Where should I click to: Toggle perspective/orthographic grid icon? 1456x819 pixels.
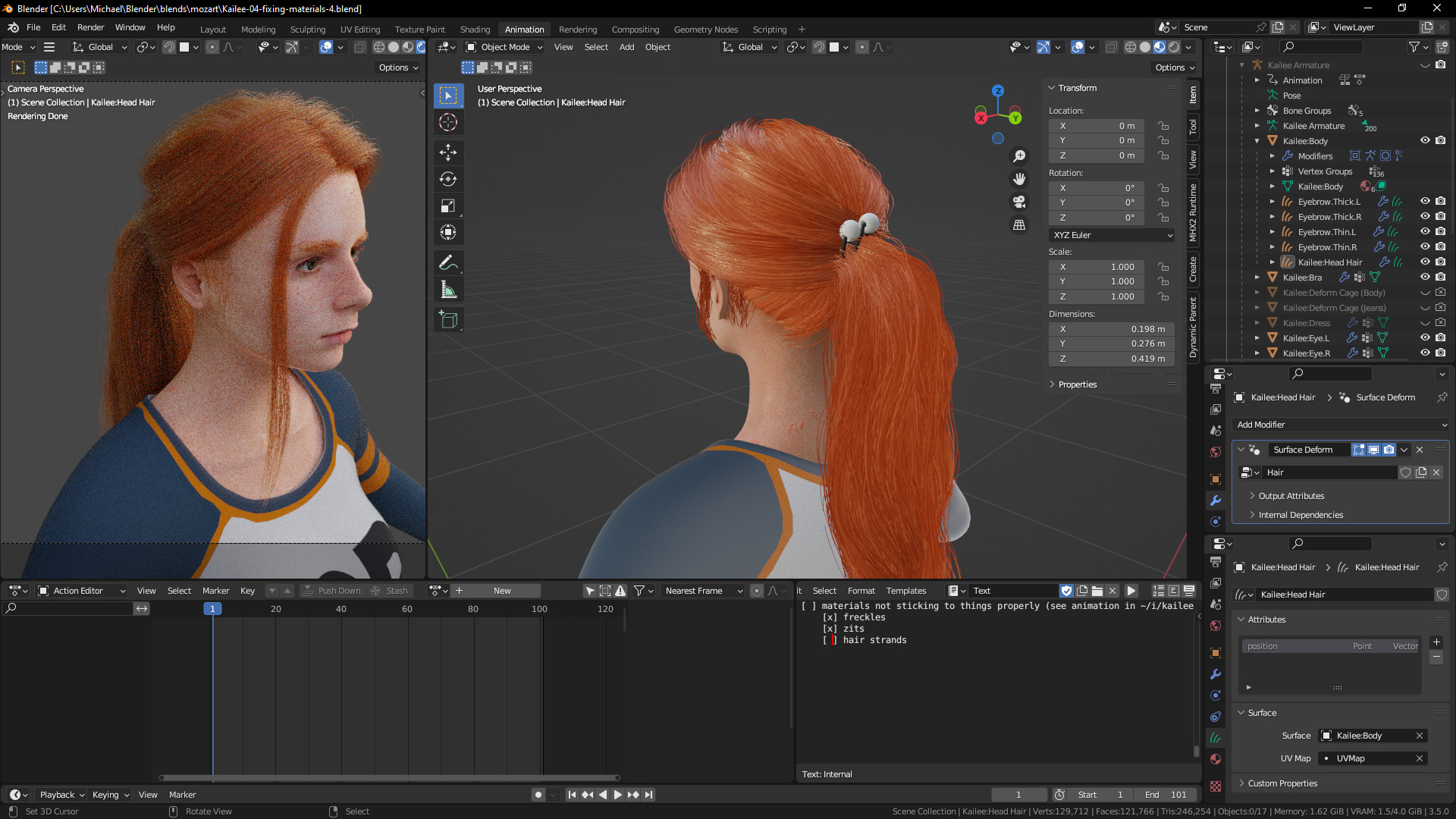coord(1019,224)
